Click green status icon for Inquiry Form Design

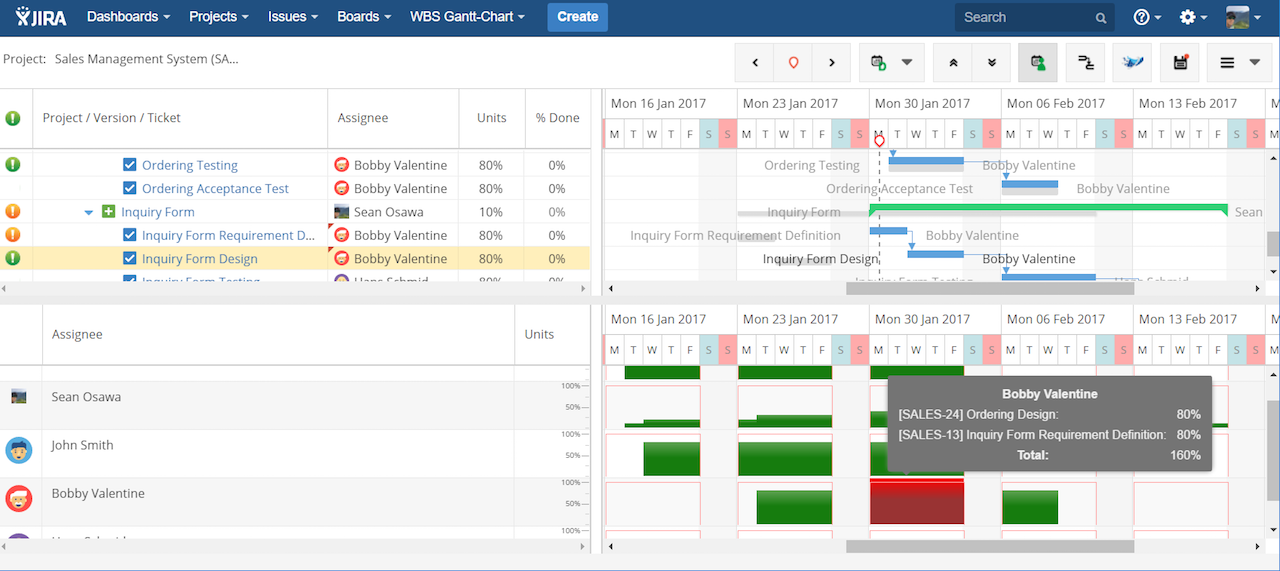(13, 258)
